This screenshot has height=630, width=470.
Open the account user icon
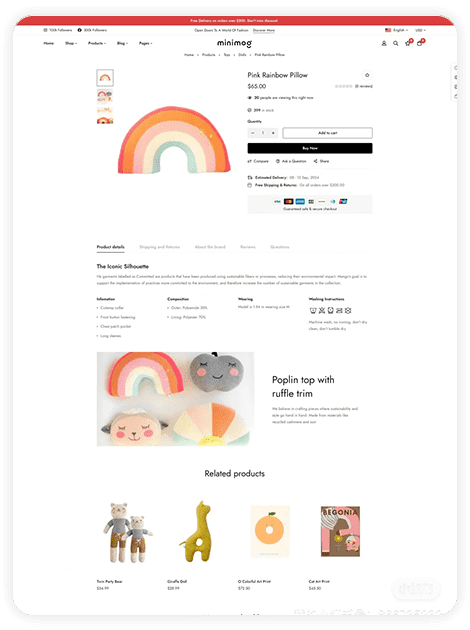pyautogui.click(x=384, y=43)
